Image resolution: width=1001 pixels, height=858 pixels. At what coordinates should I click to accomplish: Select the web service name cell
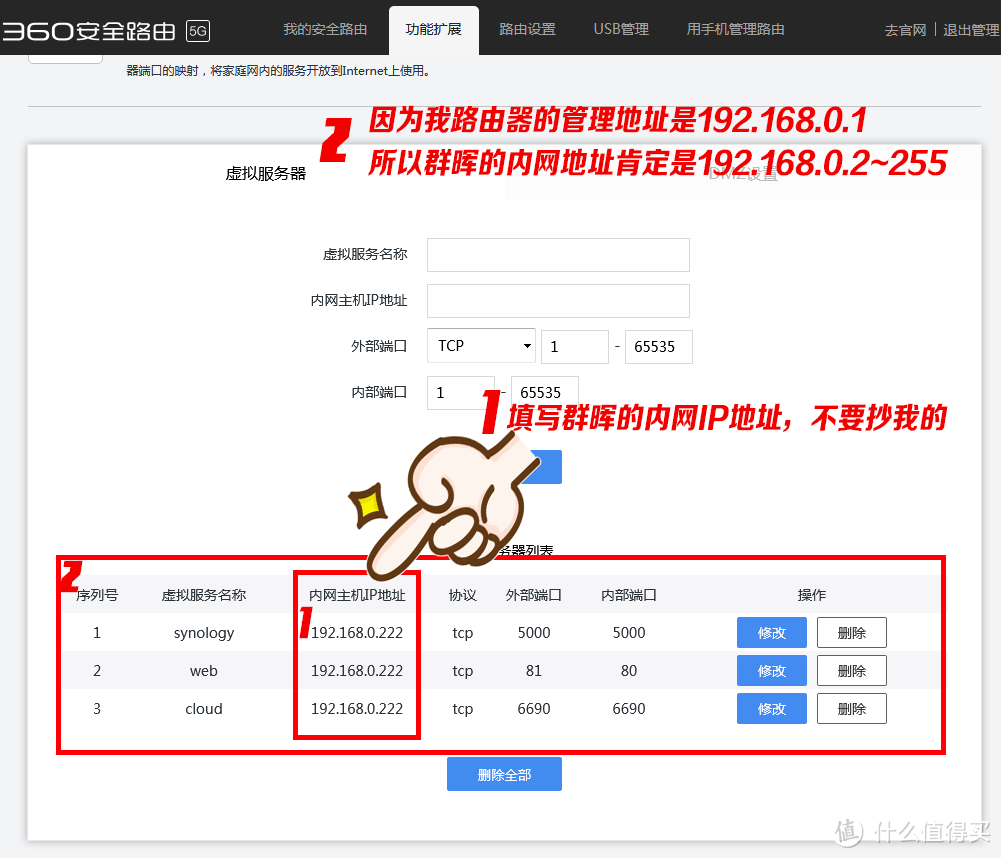(x=204, y=670)
